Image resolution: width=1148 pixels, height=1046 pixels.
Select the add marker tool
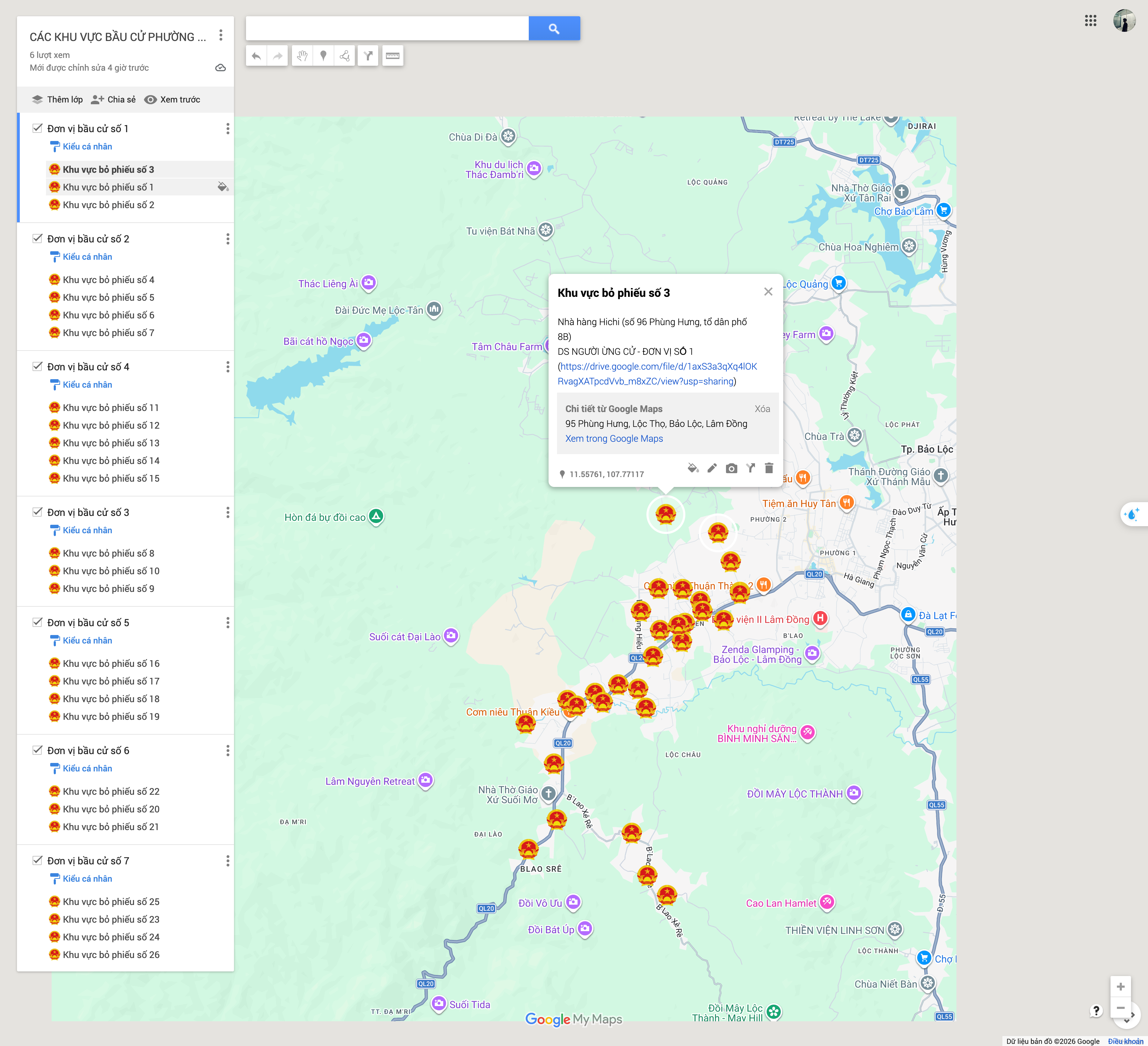click(x=323, y=56)
